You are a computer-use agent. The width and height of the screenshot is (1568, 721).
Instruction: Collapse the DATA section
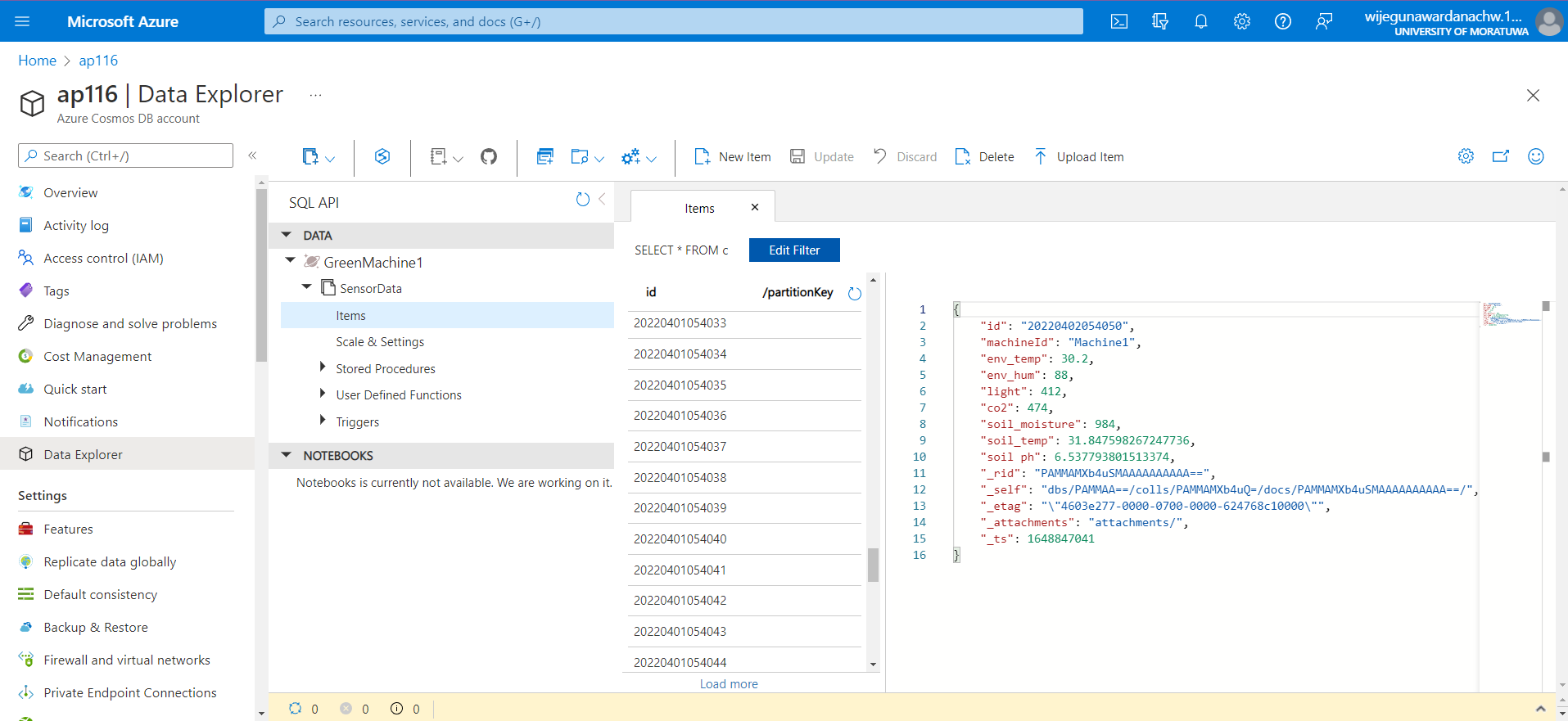pos(287,235)
